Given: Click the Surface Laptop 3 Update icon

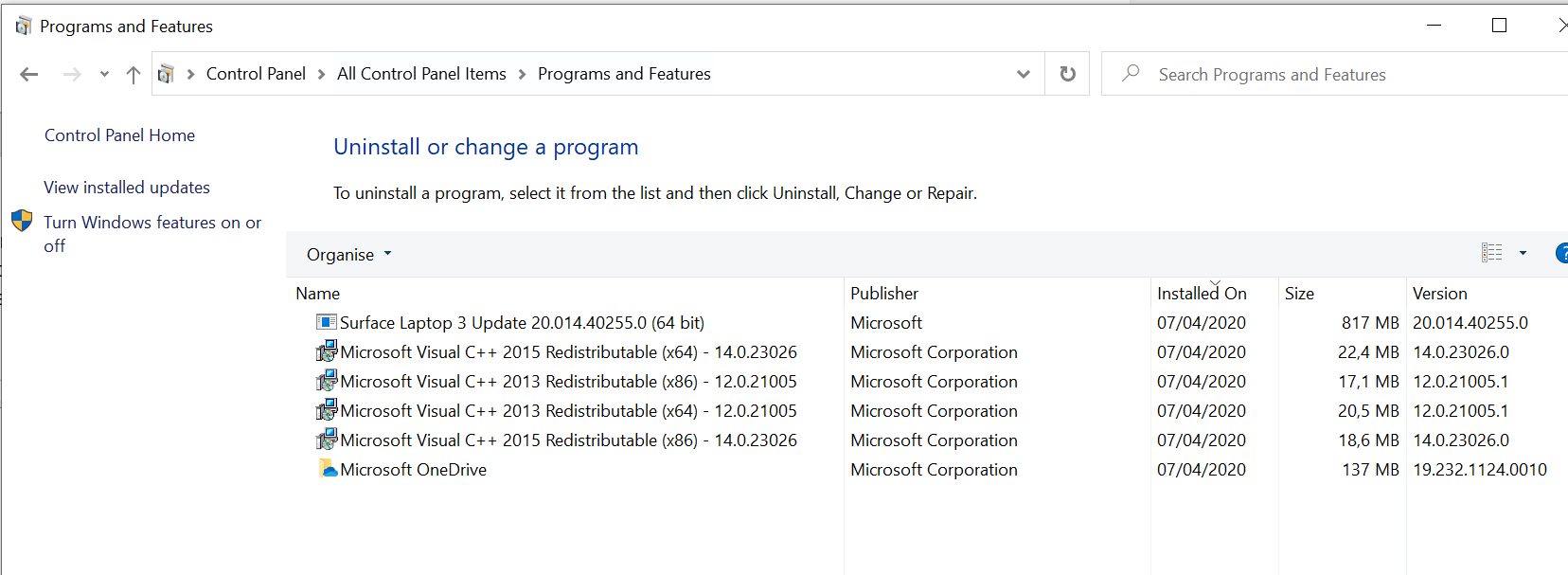Looking at the screenshot, I should (x=327, y=322).
